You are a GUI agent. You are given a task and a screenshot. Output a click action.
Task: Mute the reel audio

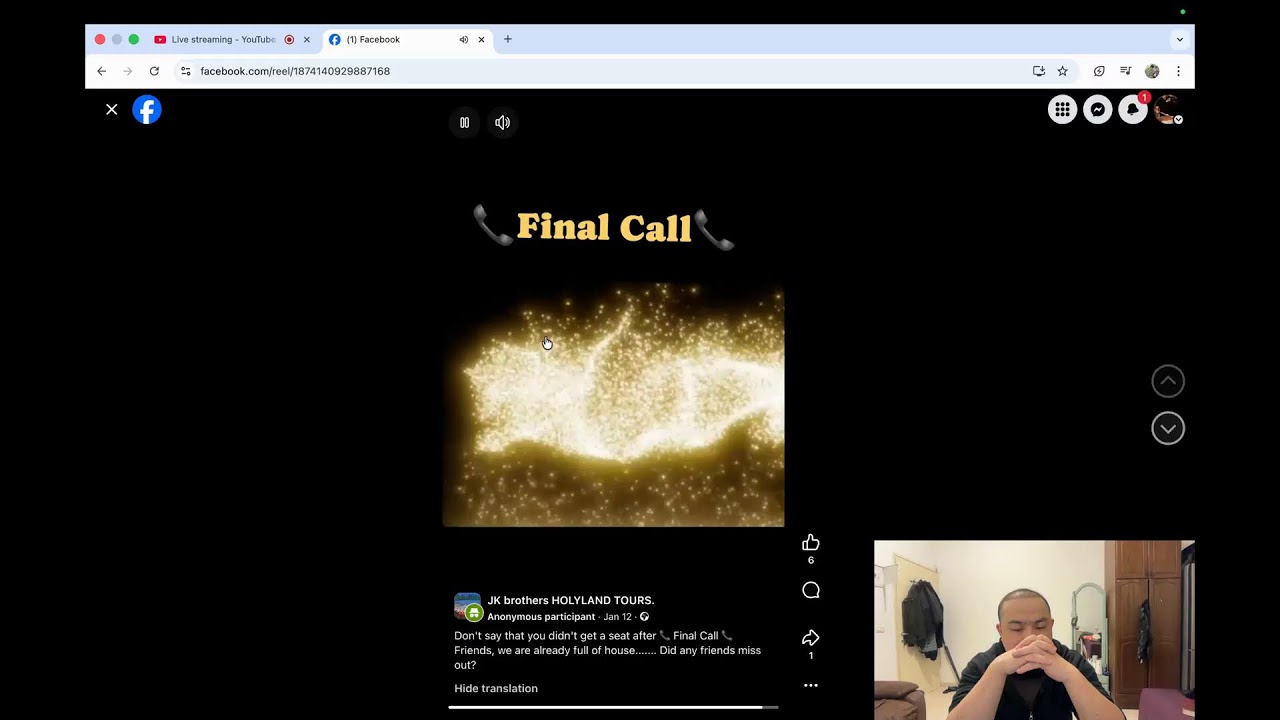coord(502,122)
